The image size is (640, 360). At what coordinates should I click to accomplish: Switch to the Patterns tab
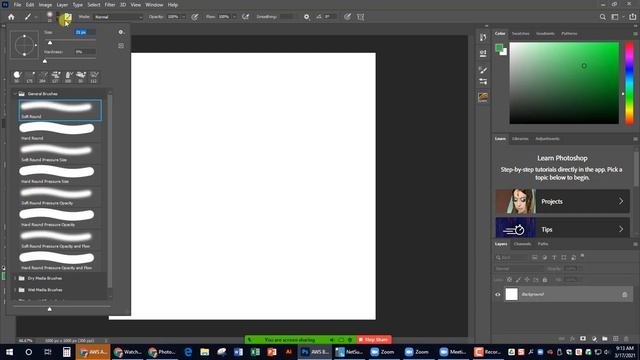click(569, 33)
